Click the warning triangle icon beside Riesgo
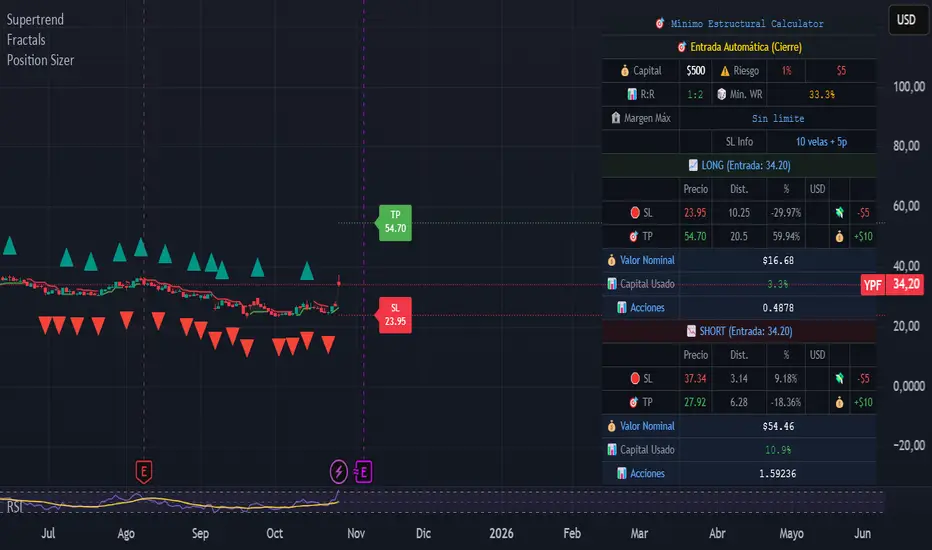Viewport: 932px width, 550px height. click(x=724, y=71)
